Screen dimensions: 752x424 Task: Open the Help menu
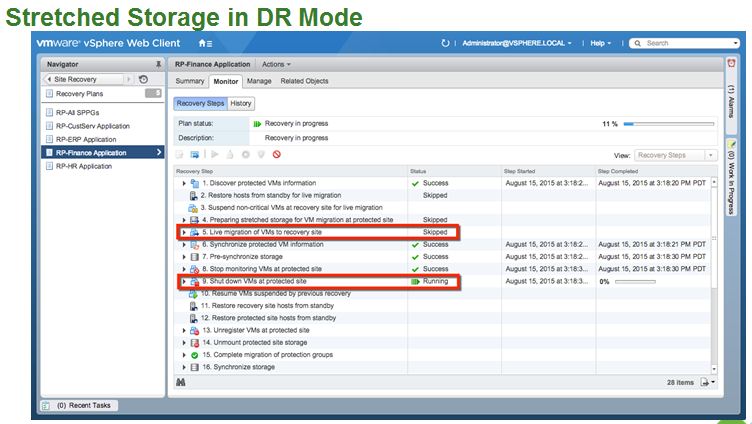601,43
